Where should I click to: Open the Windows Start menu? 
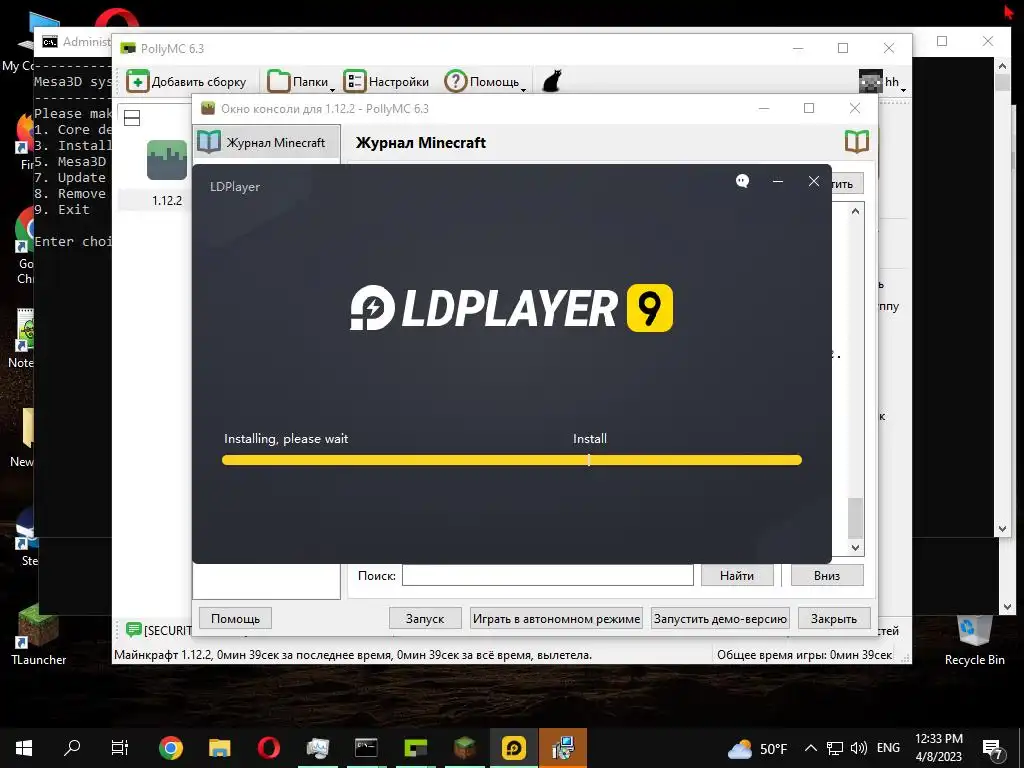coord(24,748)
